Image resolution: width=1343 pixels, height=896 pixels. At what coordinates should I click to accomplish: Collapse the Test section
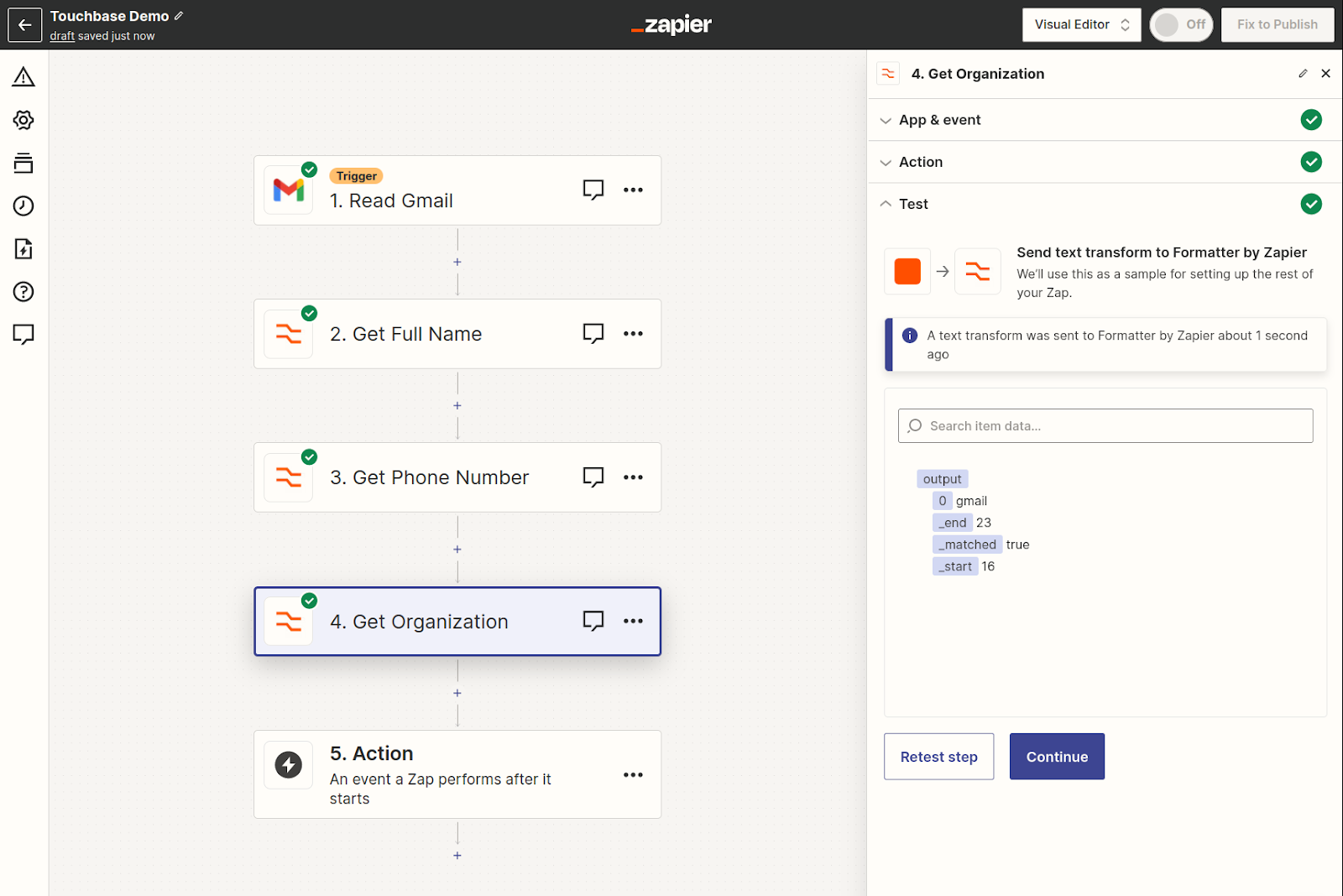1105,204
